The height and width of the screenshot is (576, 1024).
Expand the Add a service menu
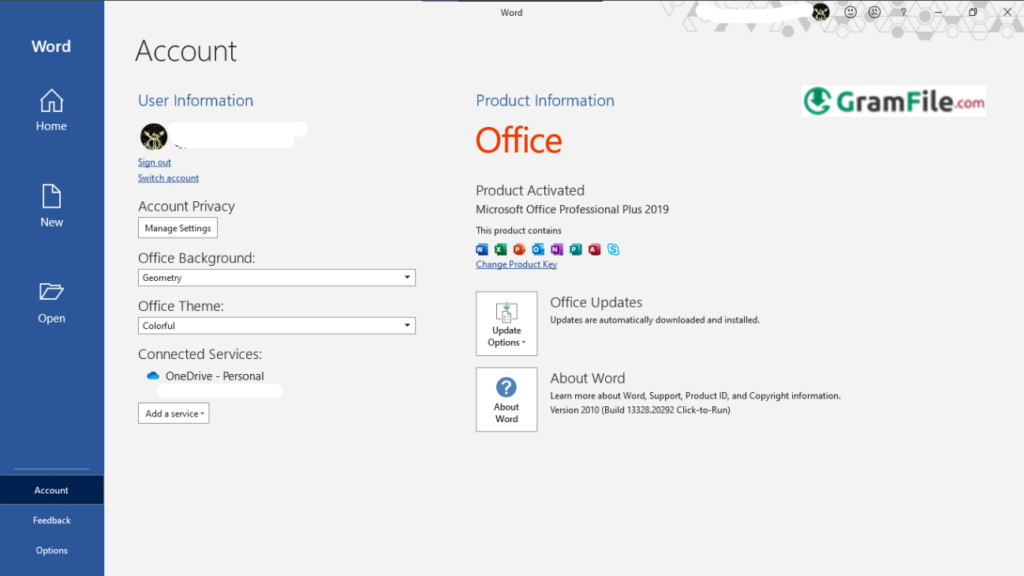[x=173, y=412]
